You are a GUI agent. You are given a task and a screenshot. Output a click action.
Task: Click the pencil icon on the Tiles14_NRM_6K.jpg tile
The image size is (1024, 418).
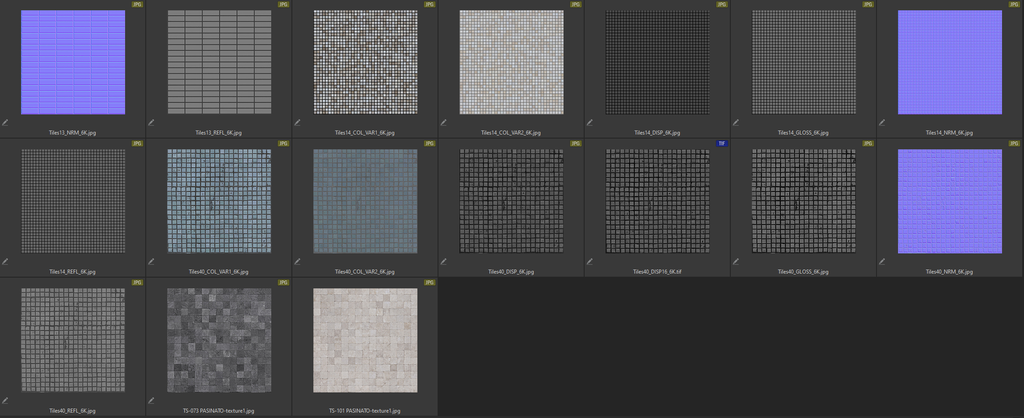pos(883,123)
